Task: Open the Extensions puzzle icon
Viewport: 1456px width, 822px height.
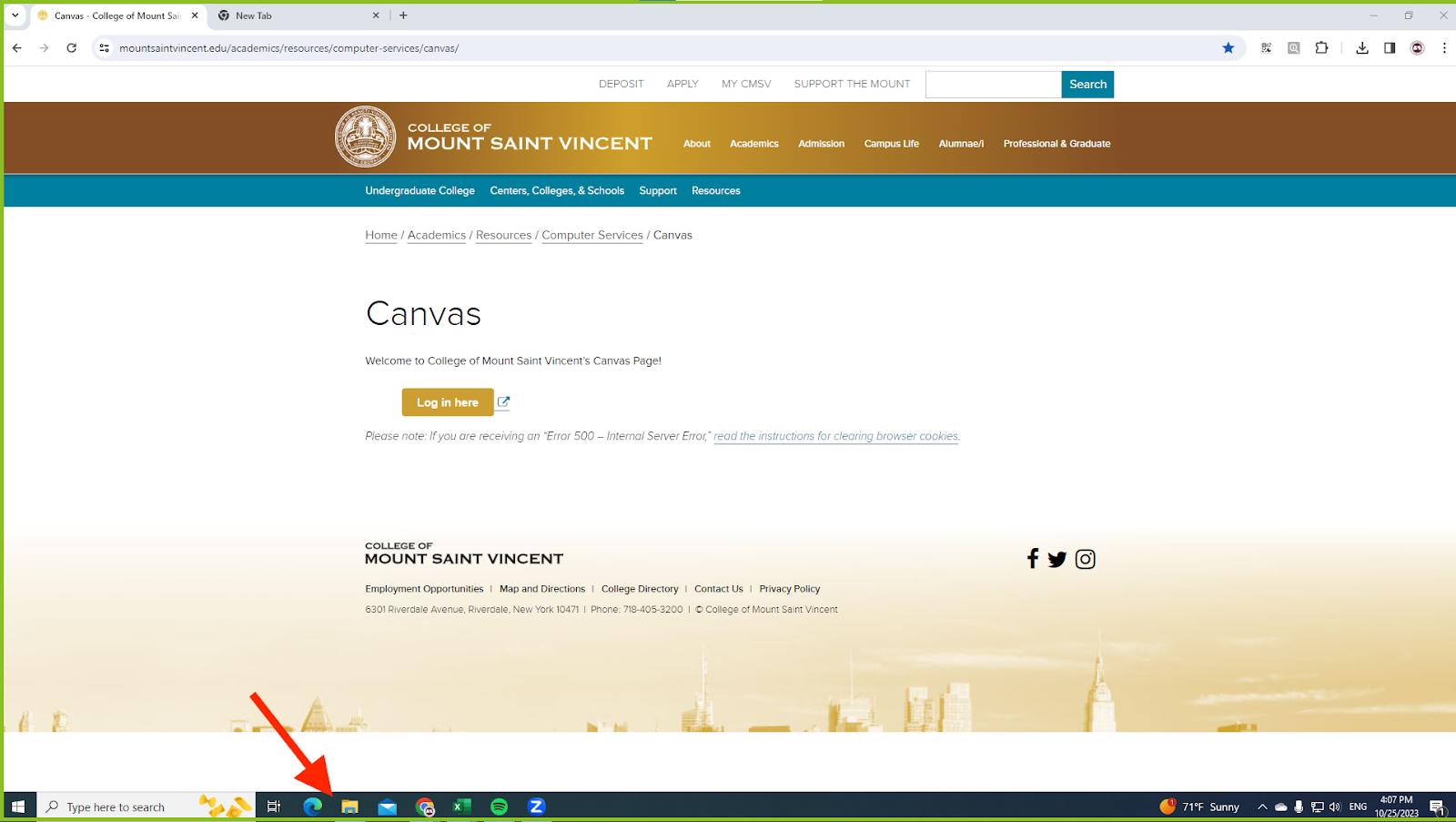Action: click(1321, 48)
